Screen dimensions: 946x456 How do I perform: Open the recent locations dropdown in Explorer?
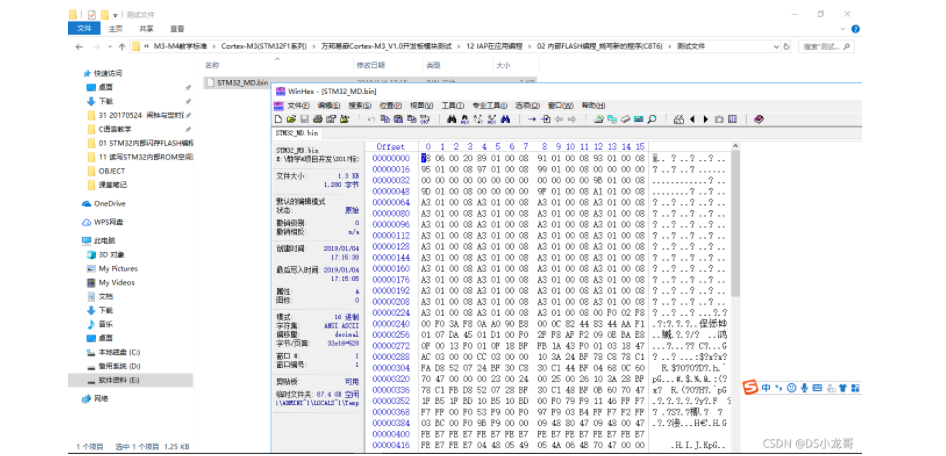pyautogui.click(x=109, y=46)
